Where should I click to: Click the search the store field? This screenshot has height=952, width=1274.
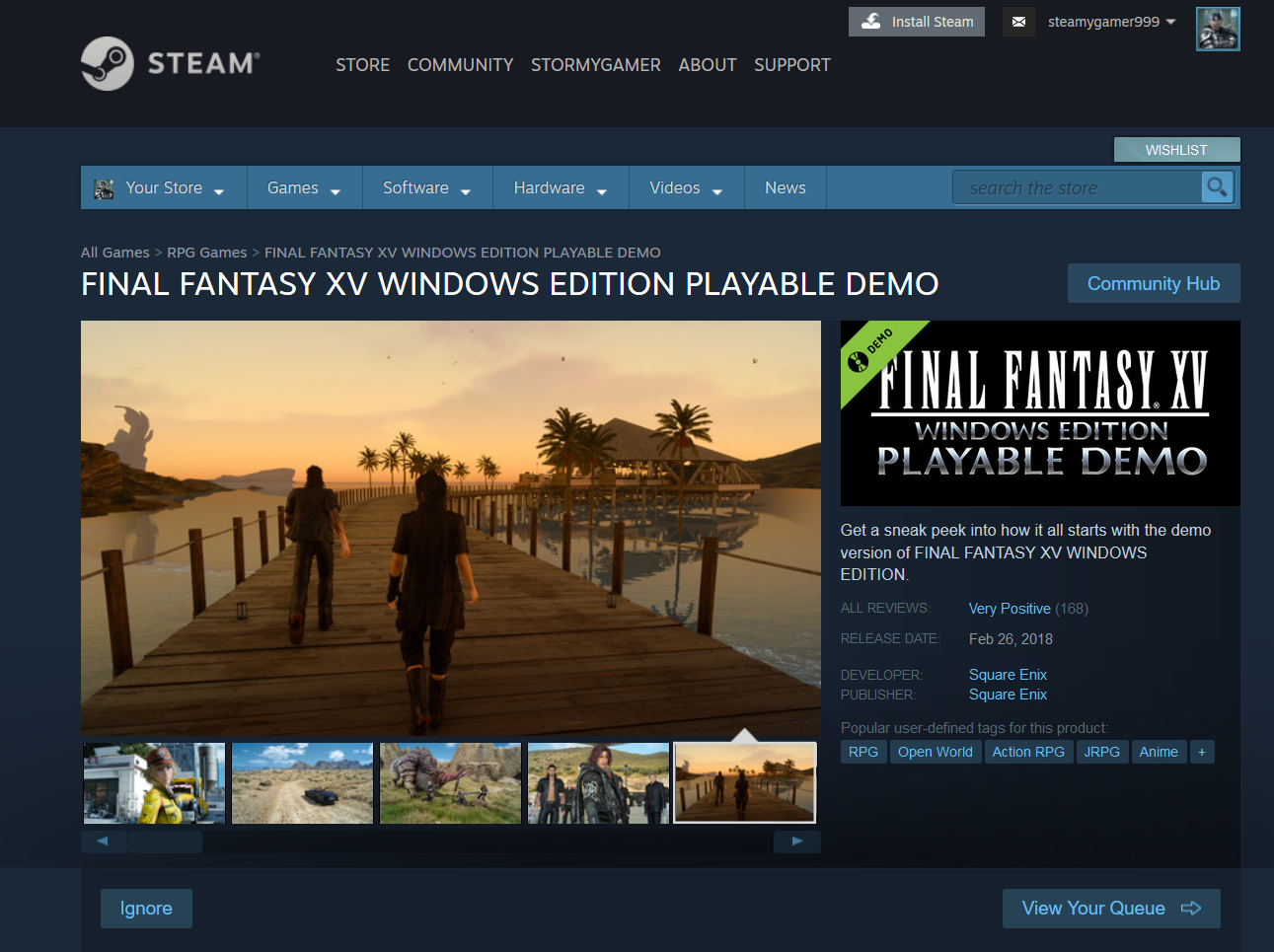tap(1076, 187)
